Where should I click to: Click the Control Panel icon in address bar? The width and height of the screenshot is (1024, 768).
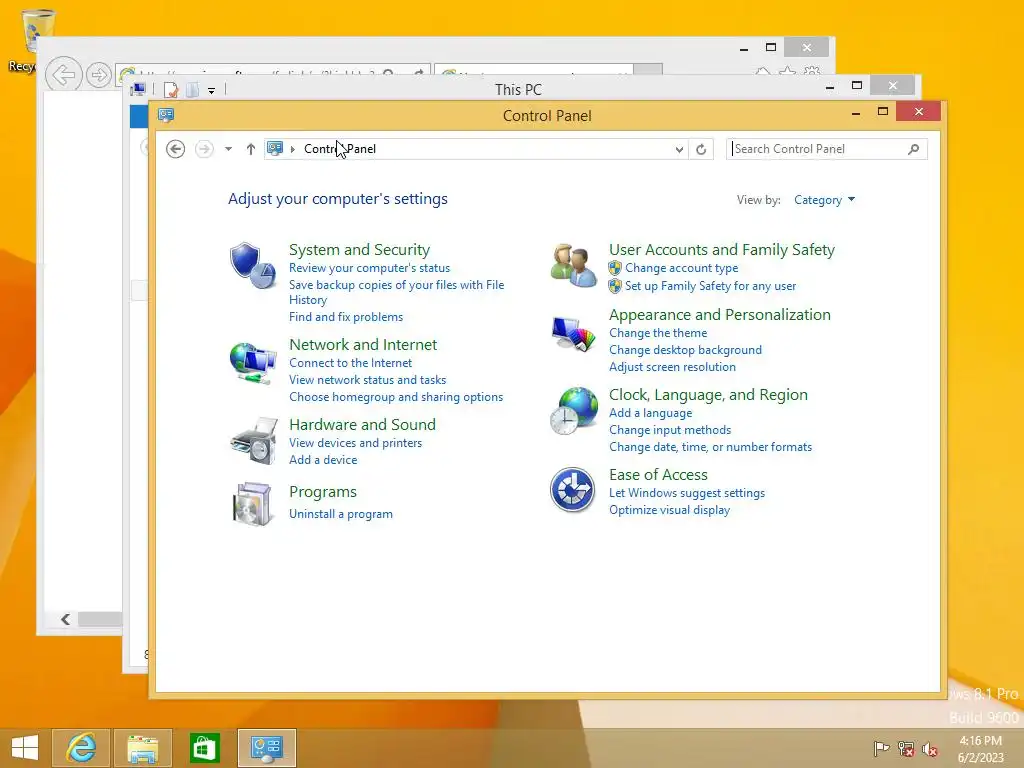click(276, 149)
